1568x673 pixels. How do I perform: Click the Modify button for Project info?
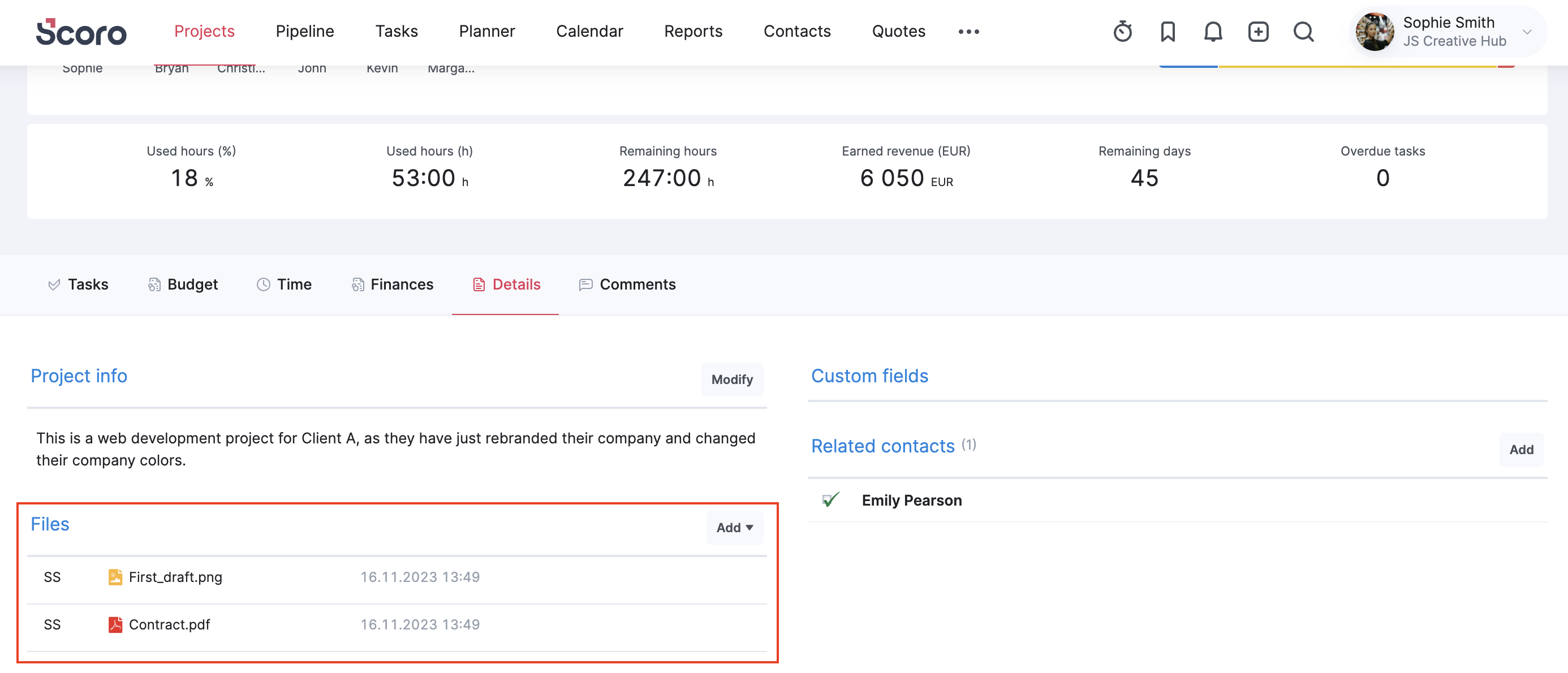point(733,379)
